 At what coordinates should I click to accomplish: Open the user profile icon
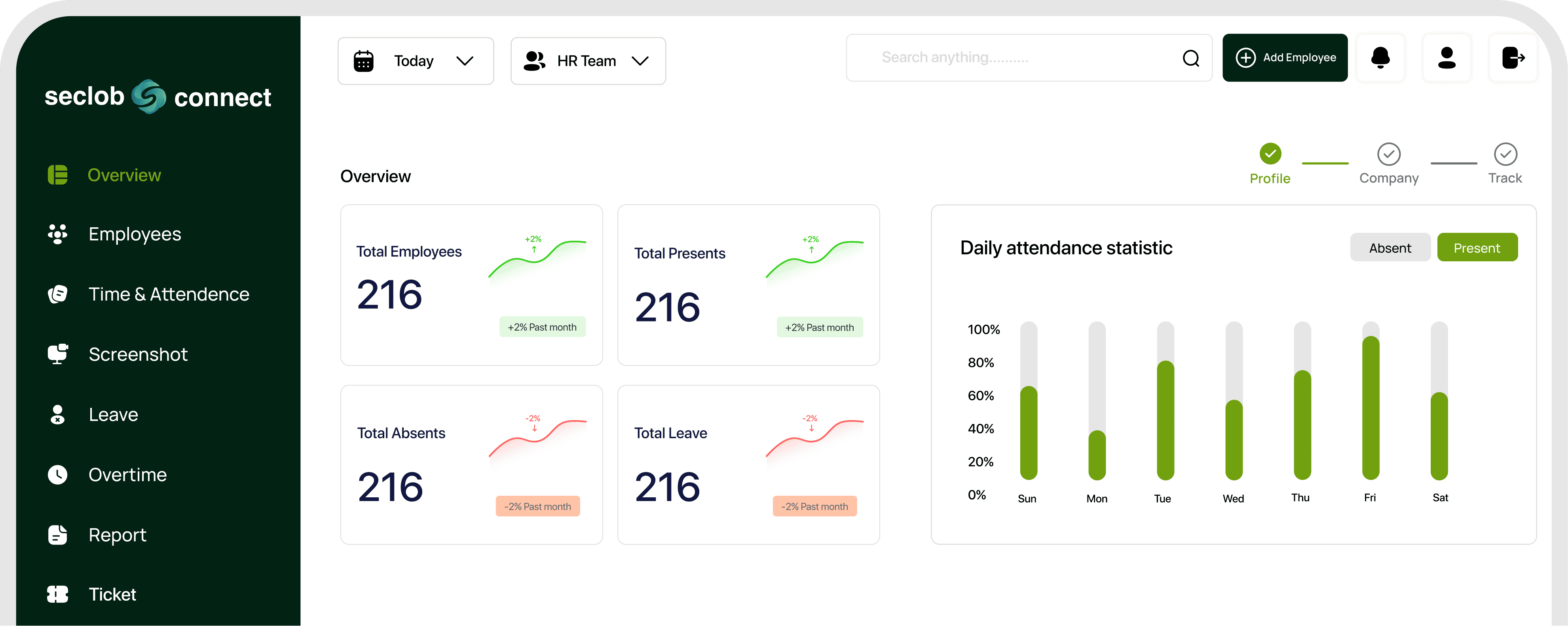click(1447, 58)
